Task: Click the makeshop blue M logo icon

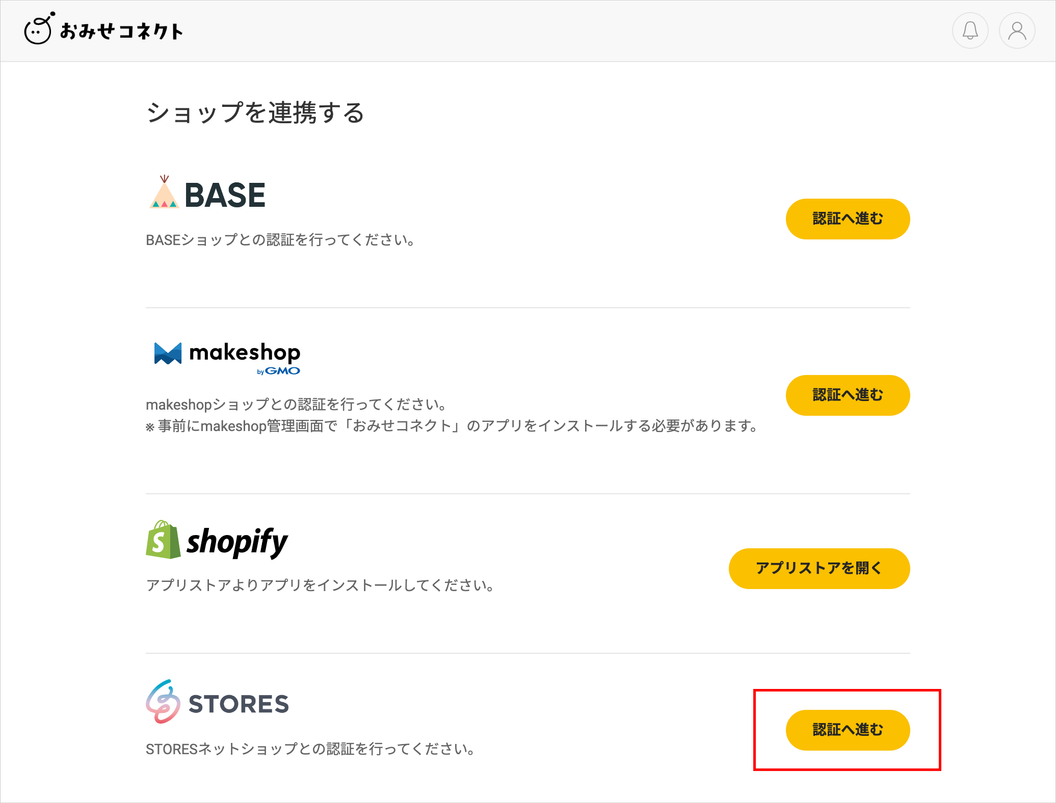Action: (168, 353)
